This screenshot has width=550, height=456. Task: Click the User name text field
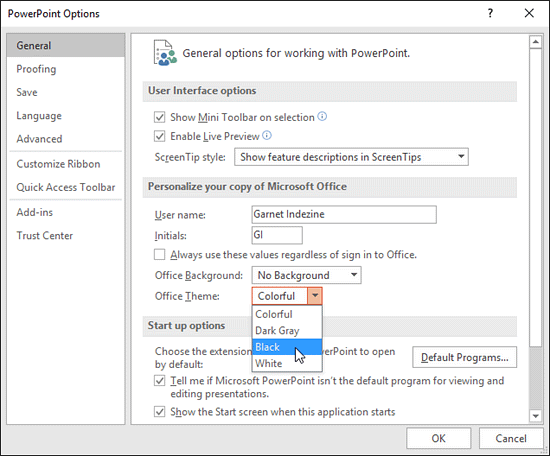tap(344, 214)
